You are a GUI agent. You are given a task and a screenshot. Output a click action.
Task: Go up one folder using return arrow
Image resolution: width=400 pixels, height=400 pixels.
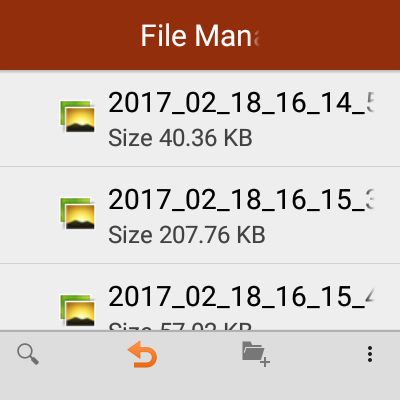pos(143,355)
